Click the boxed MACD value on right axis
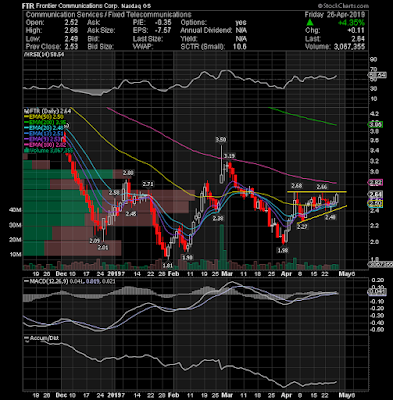The width and height of the screenshot is (393, 400). [377, 292]
